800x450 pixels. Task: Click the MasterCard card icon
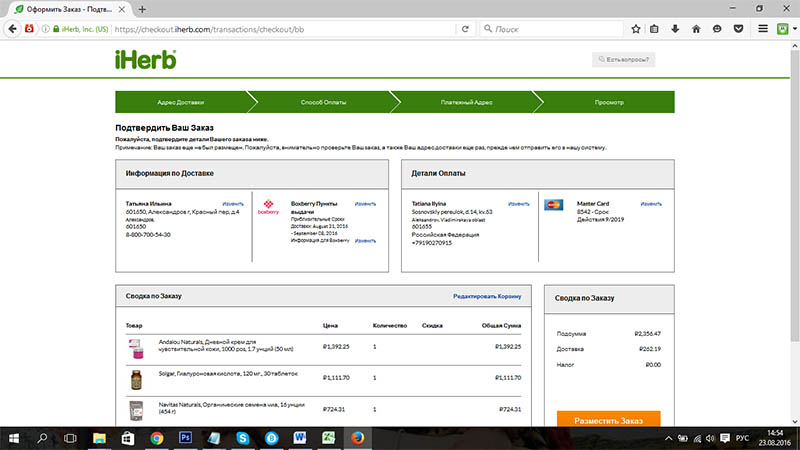(x=554, y=205)
